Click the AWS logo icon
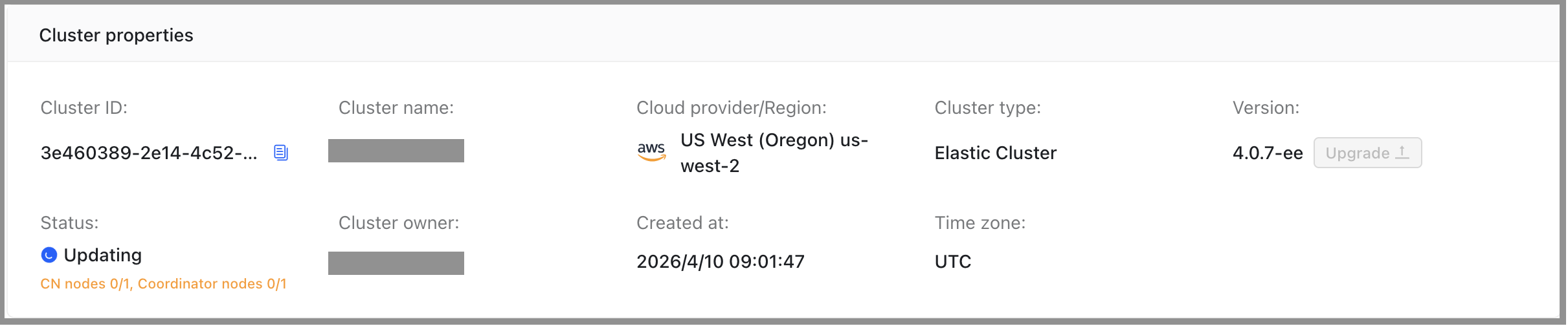Screen dimensions: 1568x326 click(651, 151)
